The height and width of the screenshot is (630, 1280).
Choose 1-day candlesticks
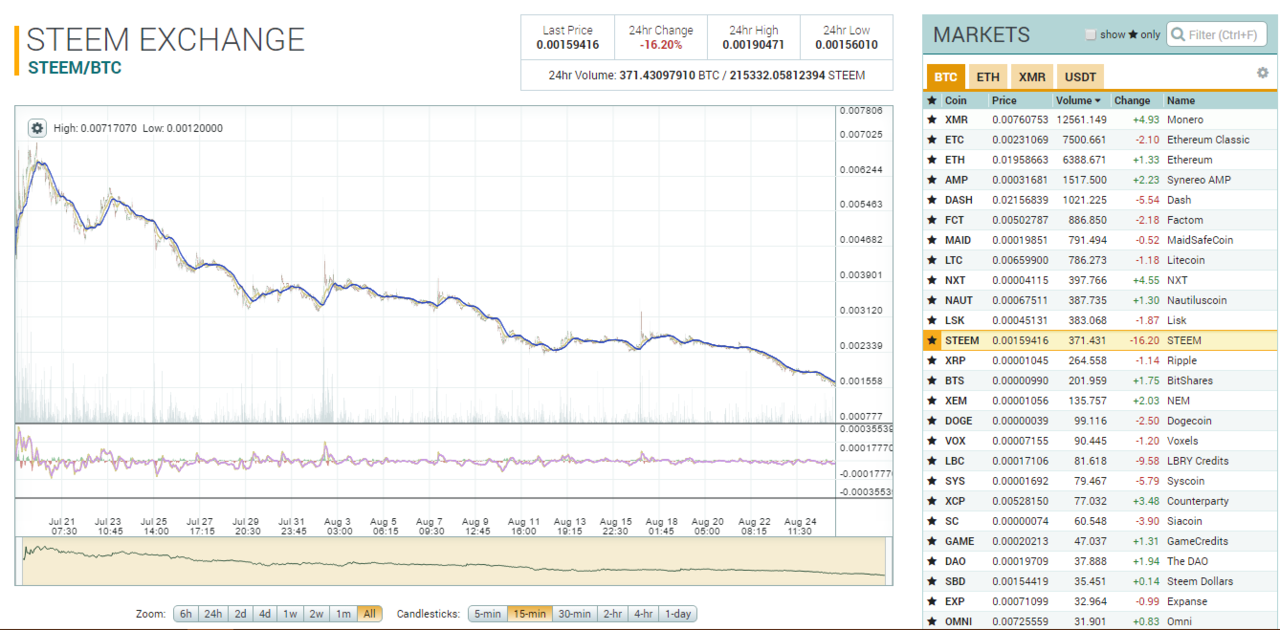677,613
